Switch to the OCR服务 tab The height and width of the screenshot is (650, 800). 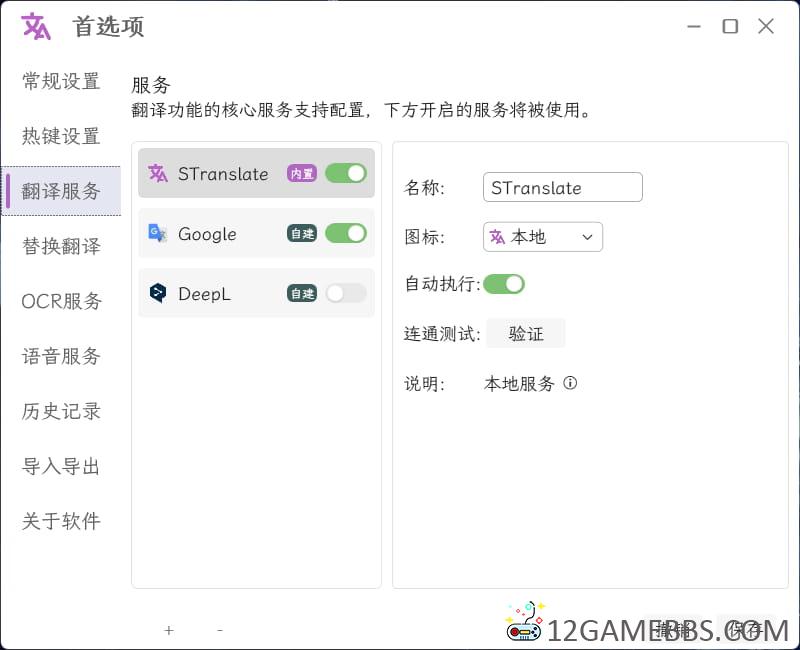[x=61, y=301]
